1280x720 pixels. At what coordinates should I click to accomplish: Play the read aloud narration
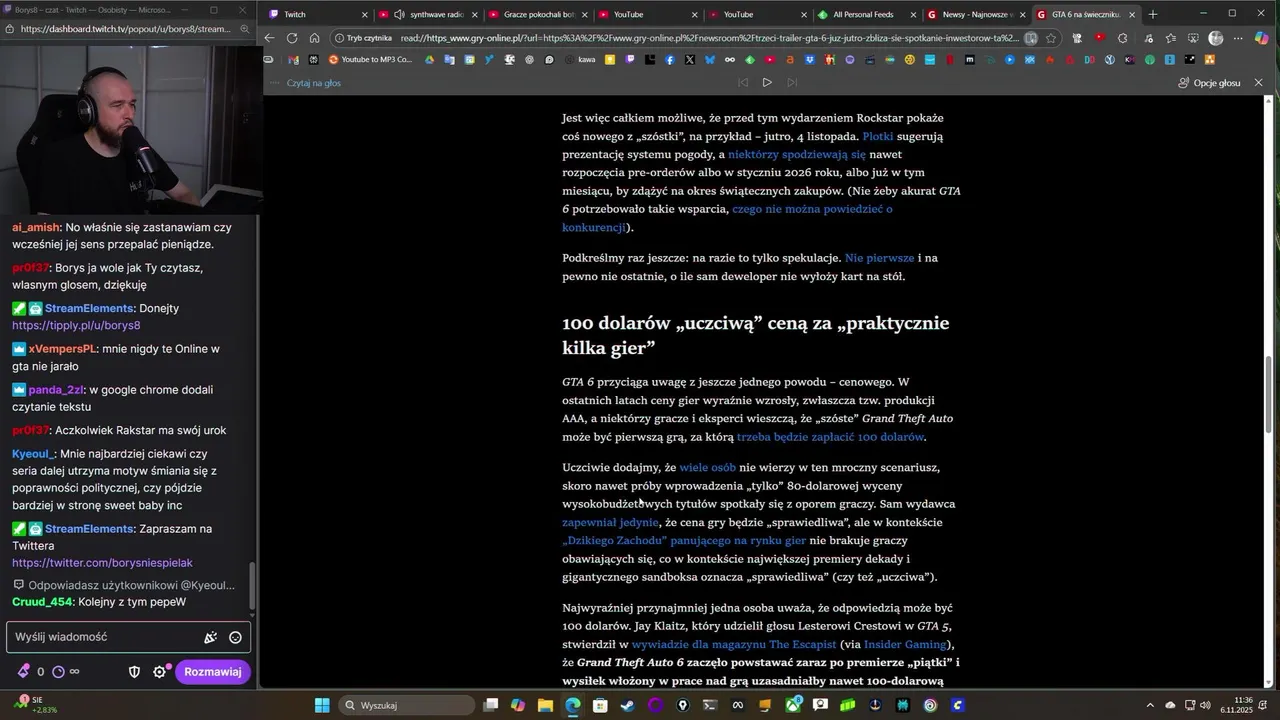tap(767, 82)
